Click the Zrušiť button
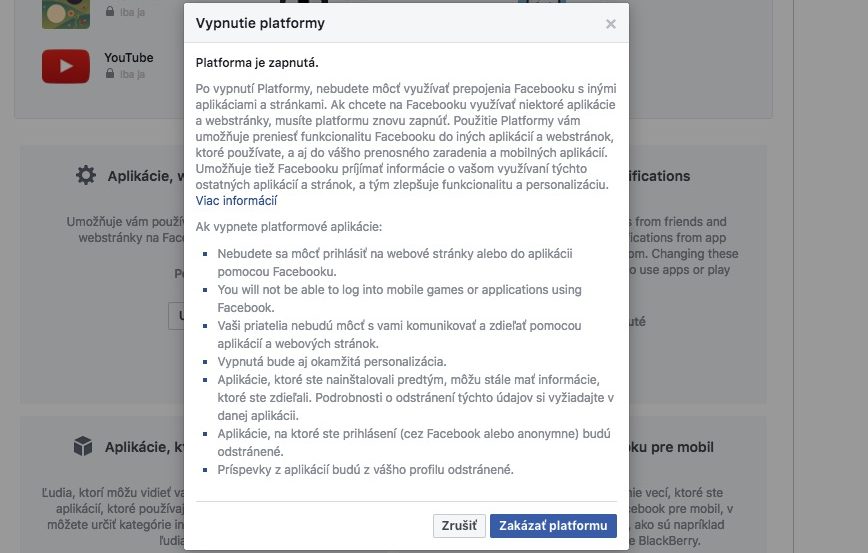 coord(459,525)
